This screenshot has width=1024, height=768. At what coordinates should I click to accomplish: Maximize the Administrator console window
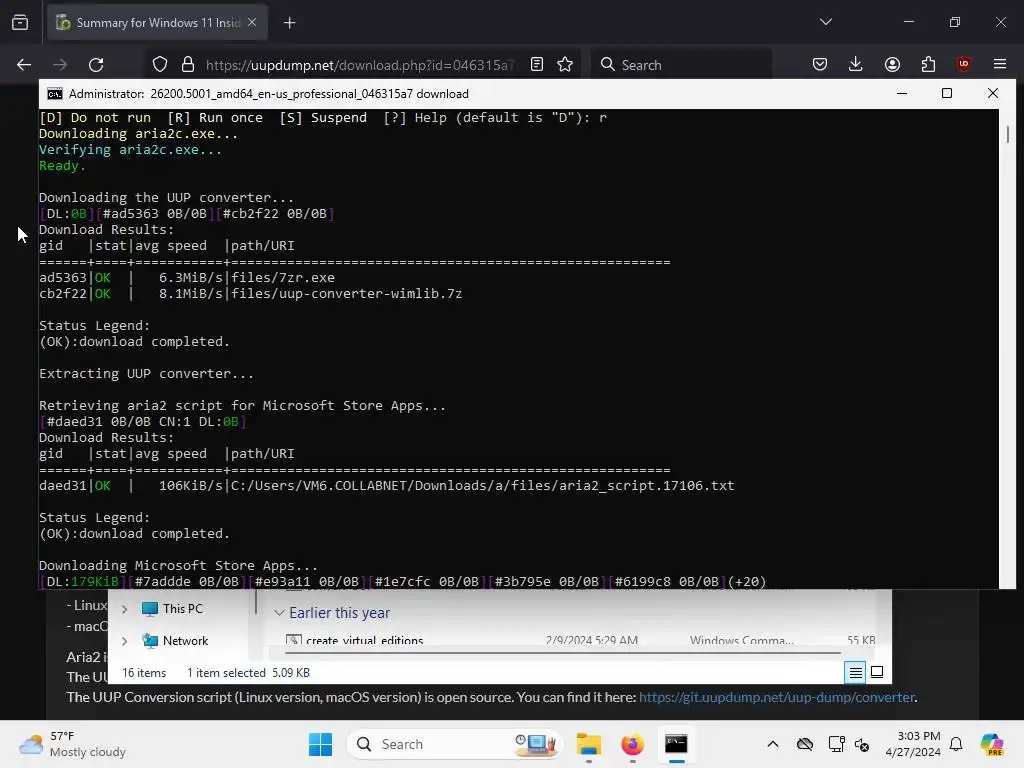pyautogui.click(x=947, y=93)
